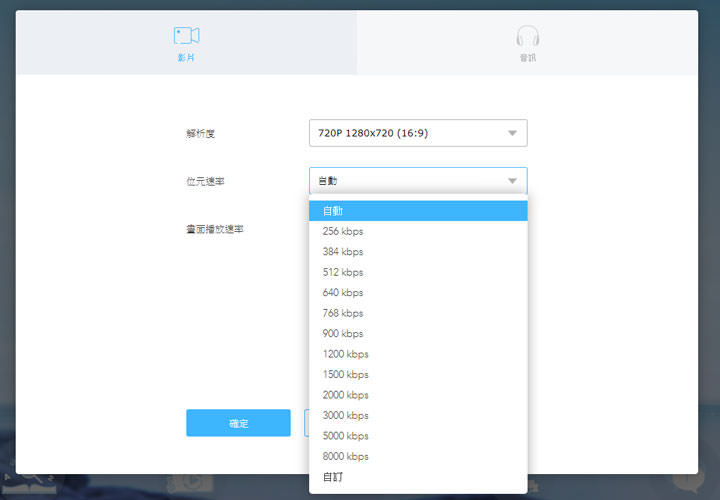
Task: Choose 2000 kbps bitrate option
Action: [x=418, y=395]
